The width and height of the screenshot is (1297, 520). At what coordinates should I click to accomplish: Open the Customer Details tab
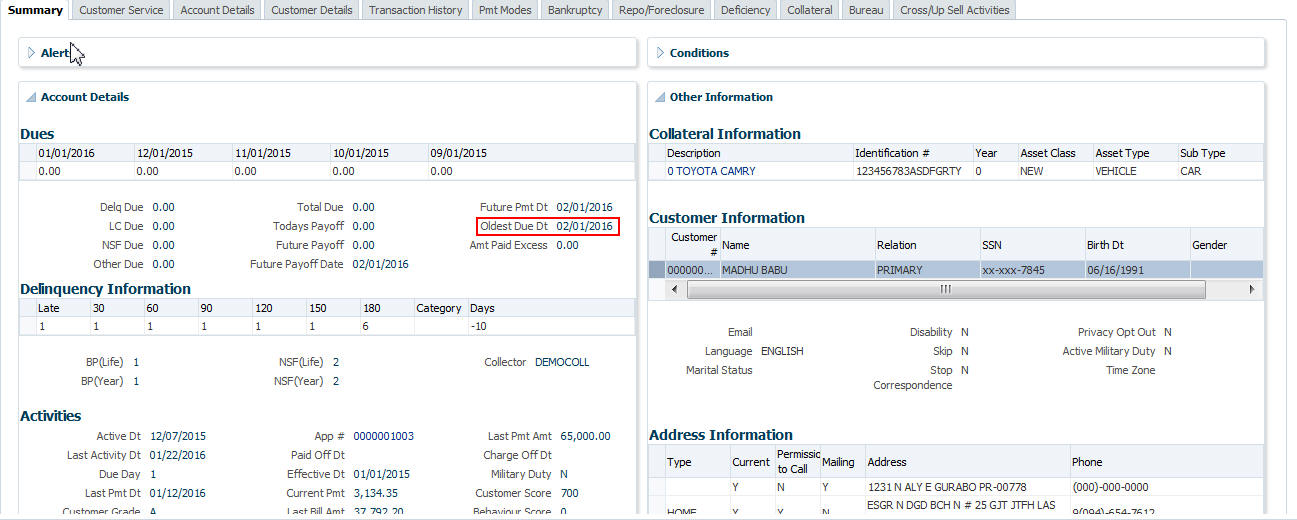pos(311,10)
